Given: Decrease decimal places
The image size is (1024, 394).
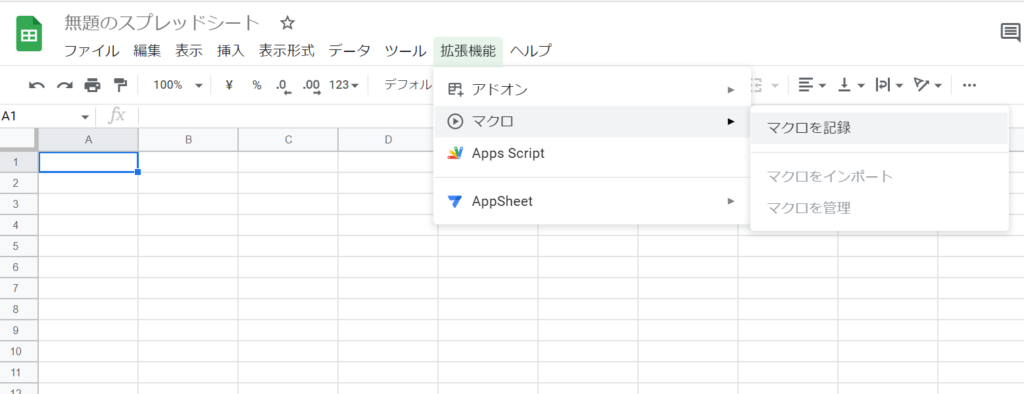Looking at the screenshot, I should [x=283, y=86].
